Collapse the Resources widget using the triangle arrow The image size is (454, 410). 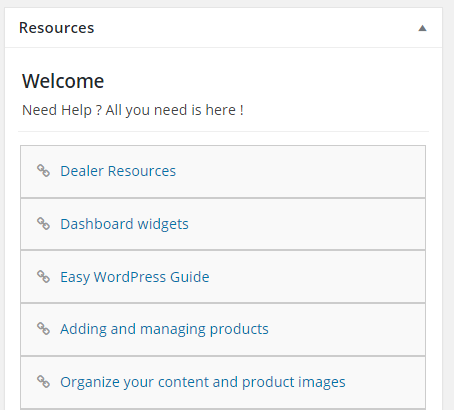[422, 28]
